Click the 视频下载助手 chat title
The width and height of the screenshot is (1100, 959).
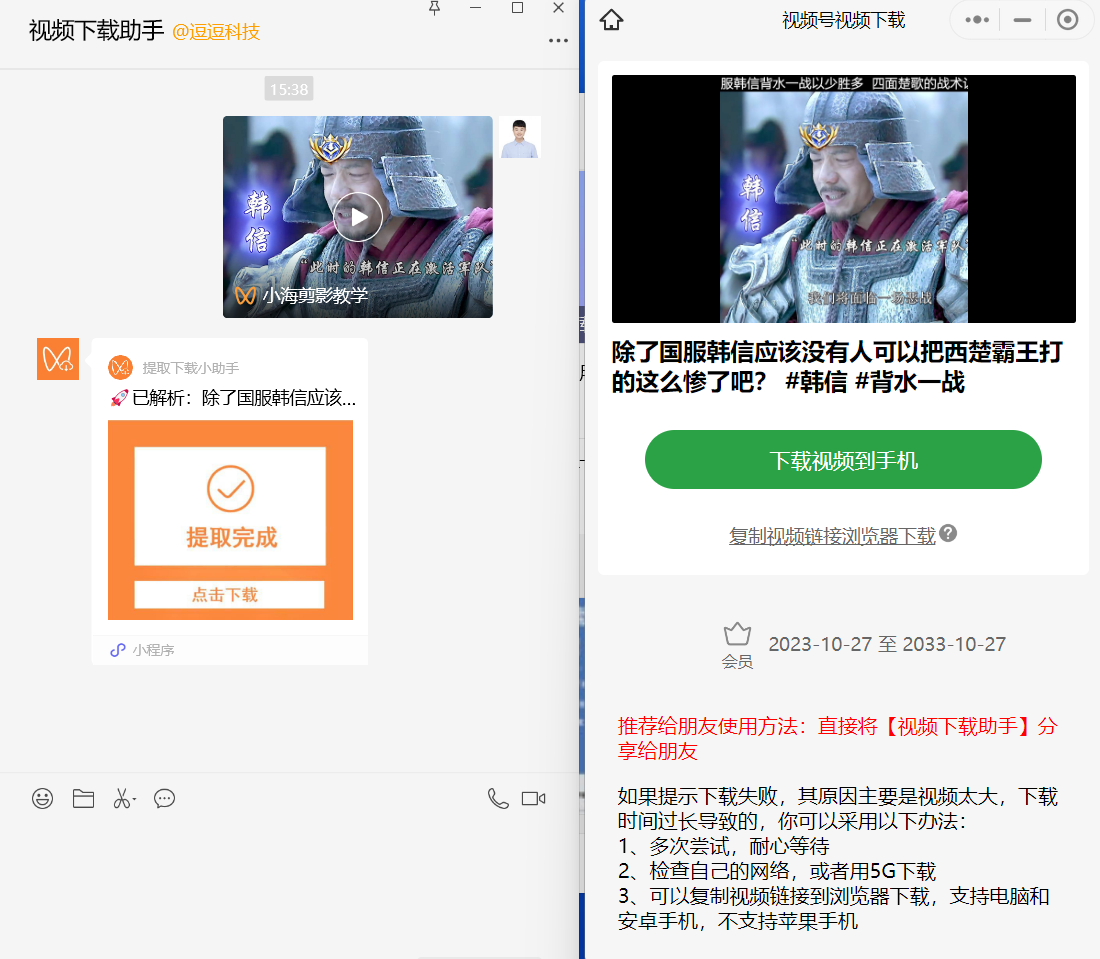96,31
